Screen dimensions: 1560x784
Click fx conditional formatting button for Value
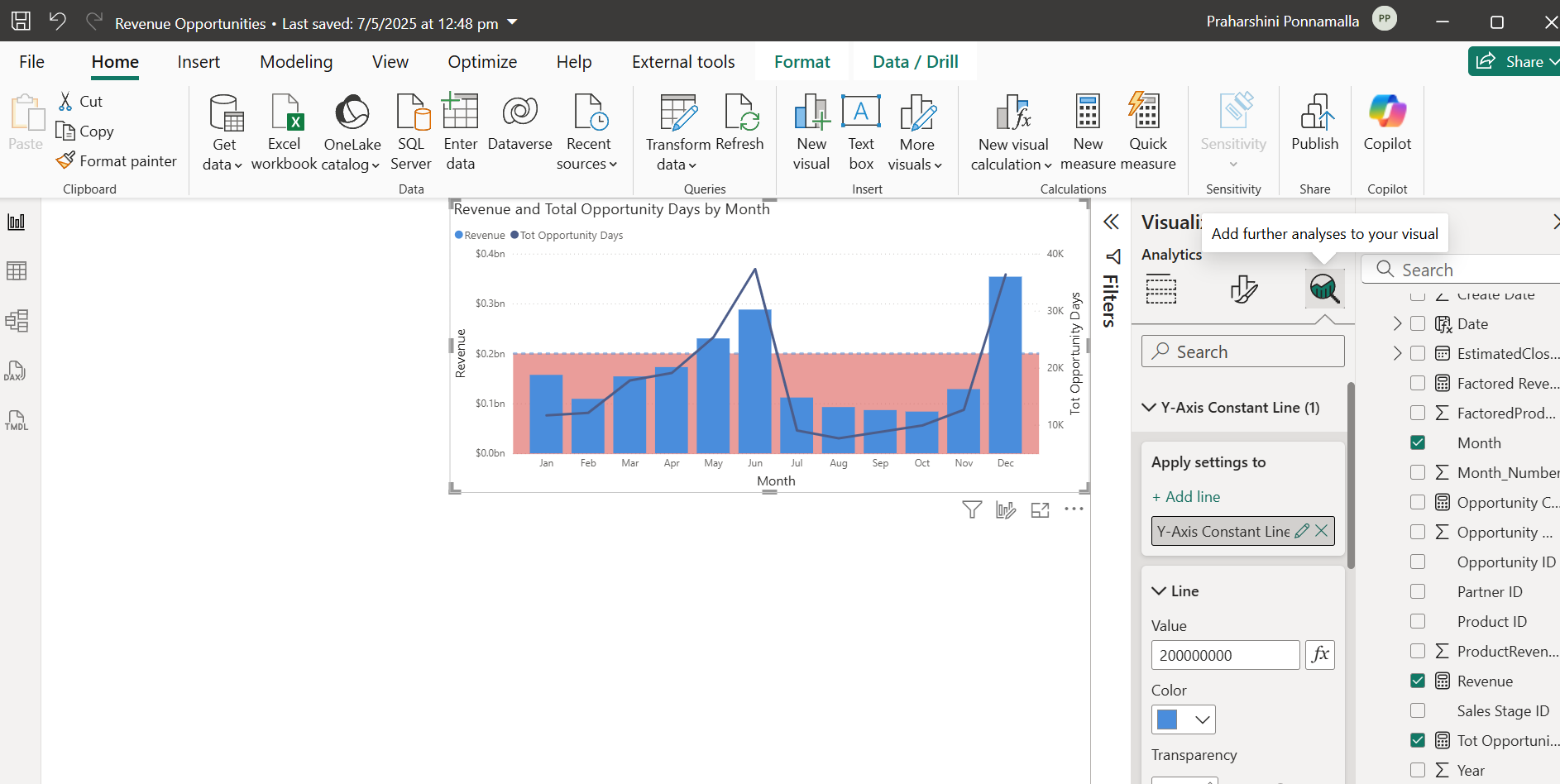point(1320,654)
